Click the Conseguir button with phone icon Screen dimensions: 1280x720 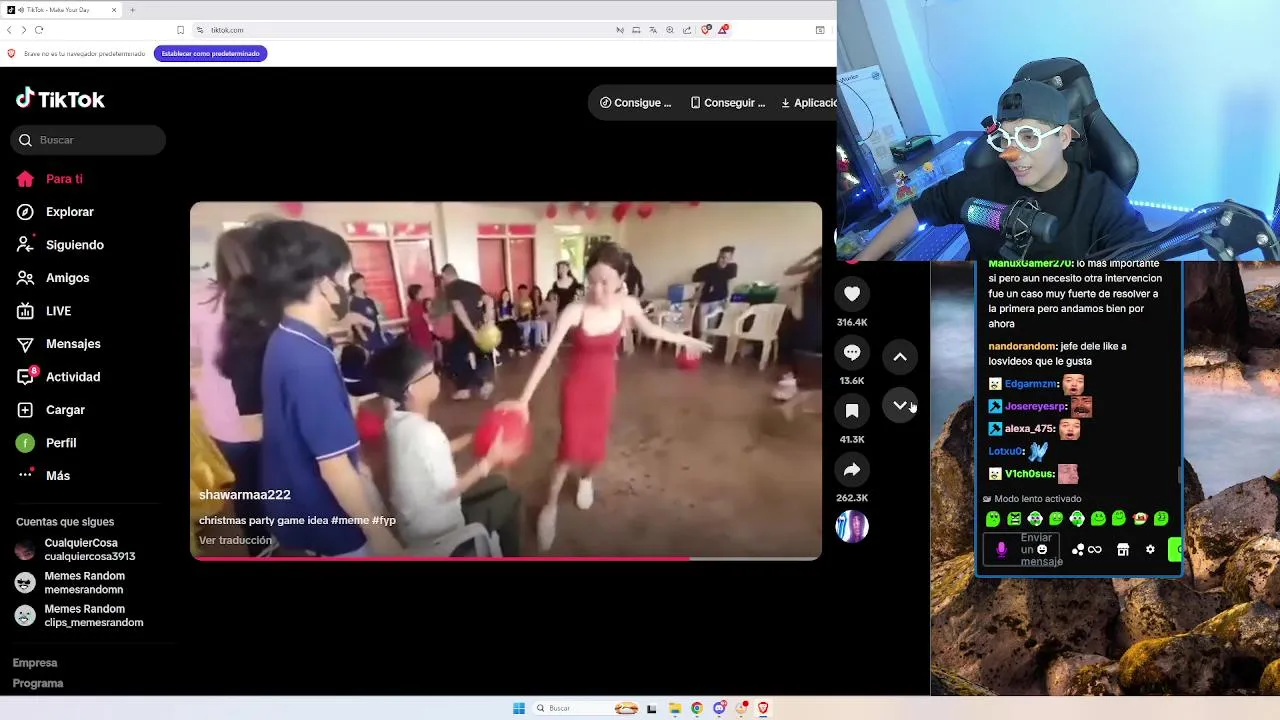click(728, 103)
